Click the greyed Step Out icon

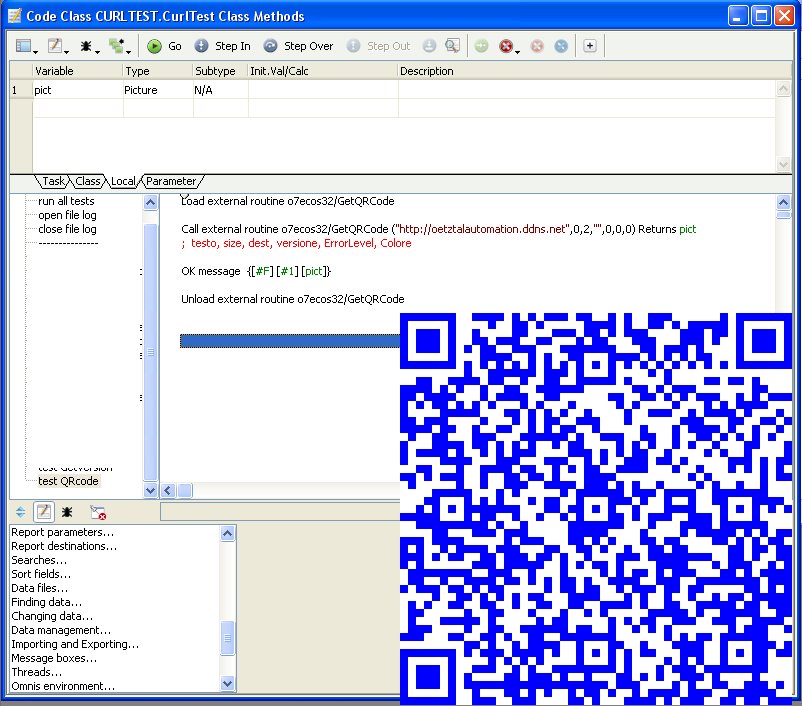353,46
